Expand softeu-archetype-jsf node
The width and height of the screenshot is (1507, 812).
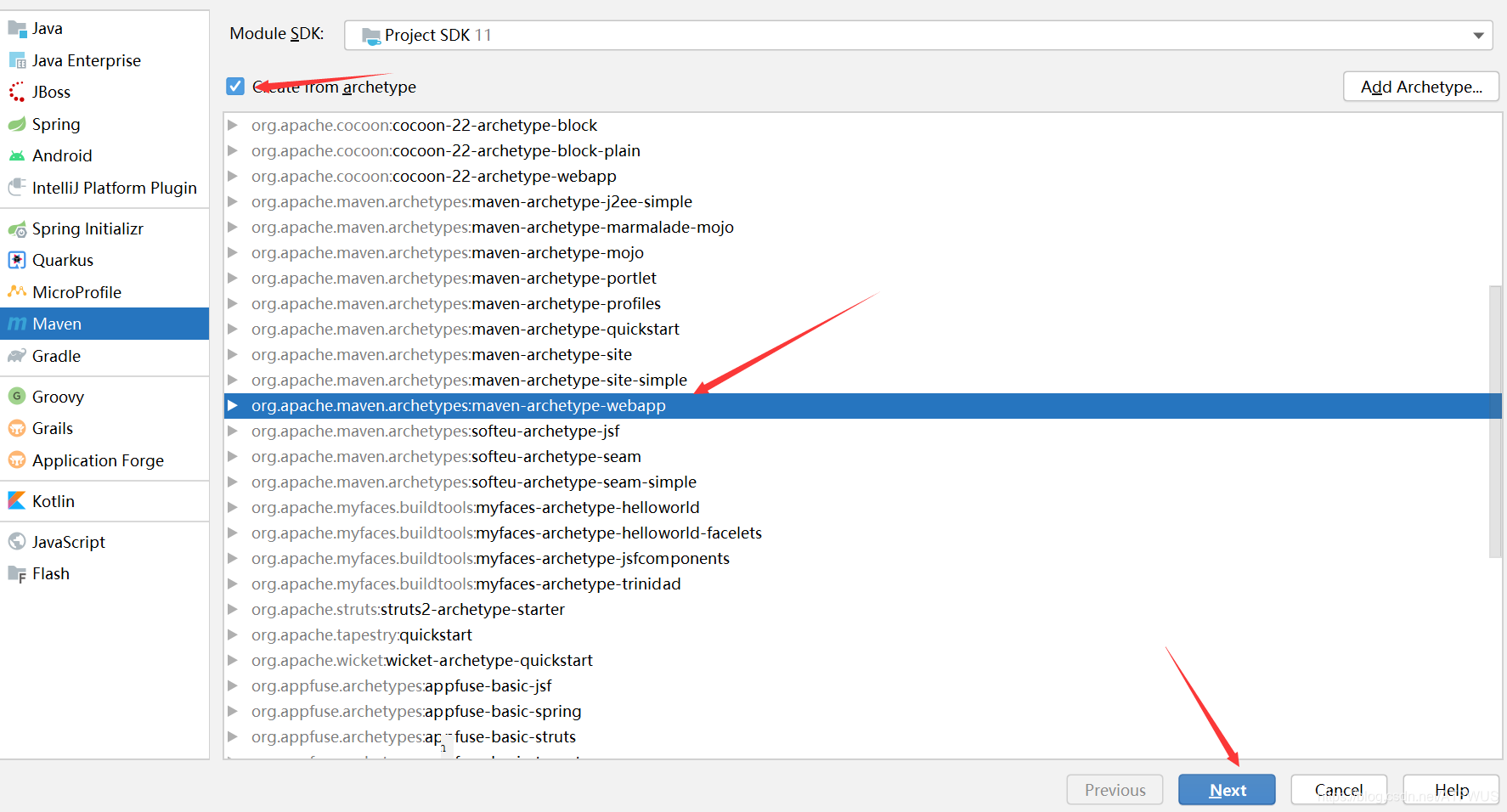tap(232, 431)
